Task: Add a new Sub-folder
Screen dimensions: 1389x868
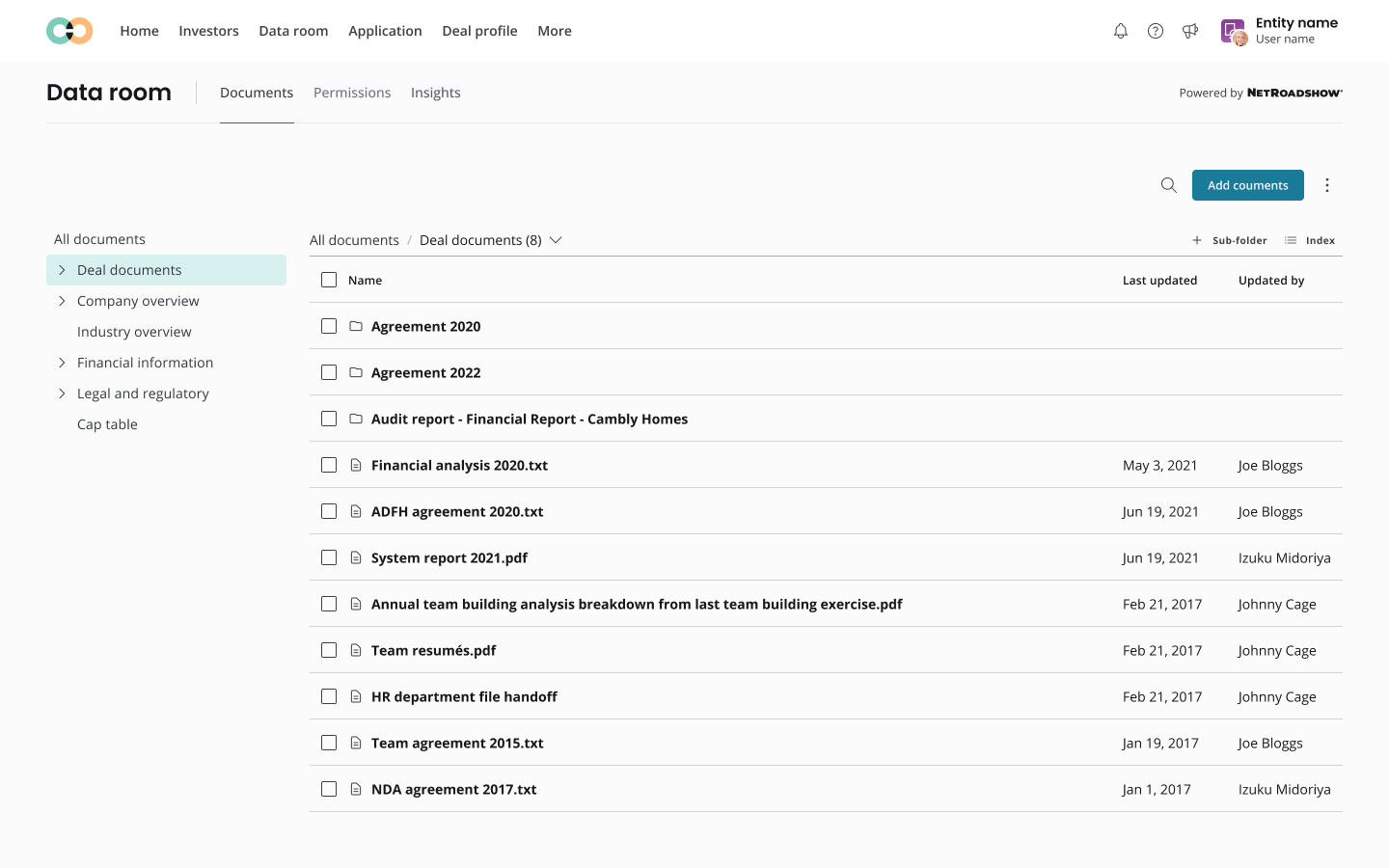Action: click(x=1230, y=240)
